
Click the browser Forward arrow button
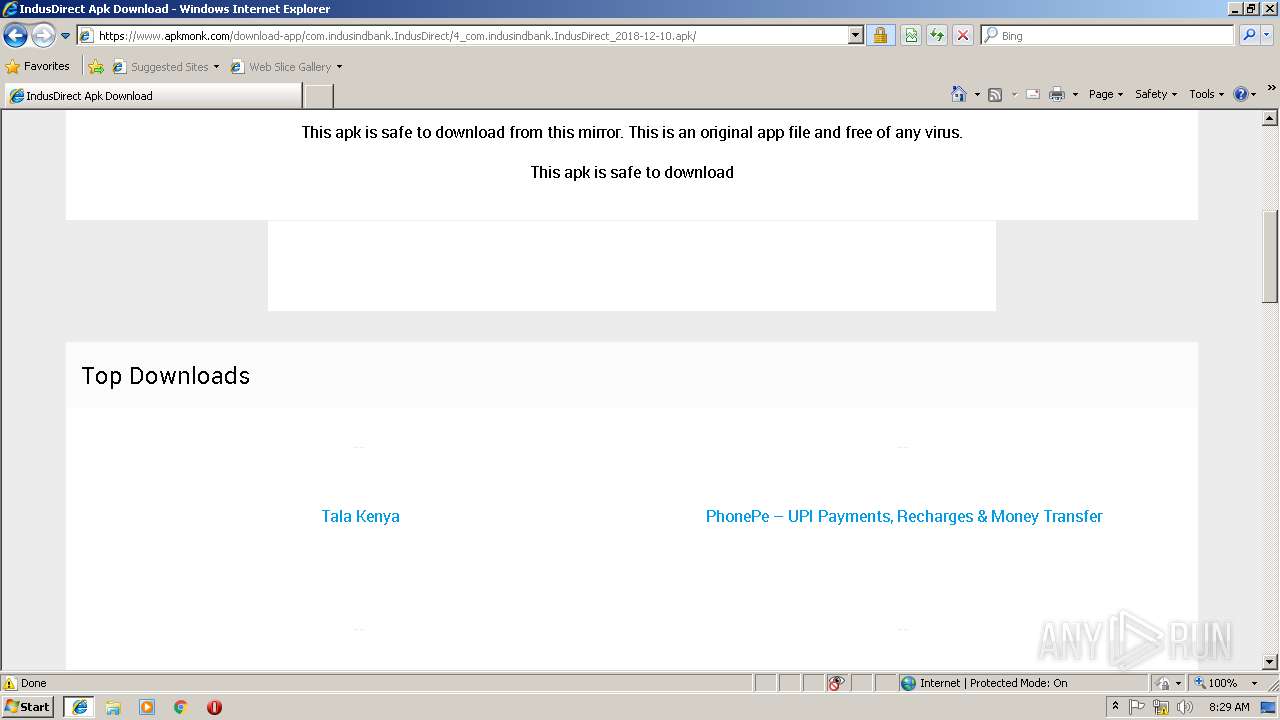[43, 36]
